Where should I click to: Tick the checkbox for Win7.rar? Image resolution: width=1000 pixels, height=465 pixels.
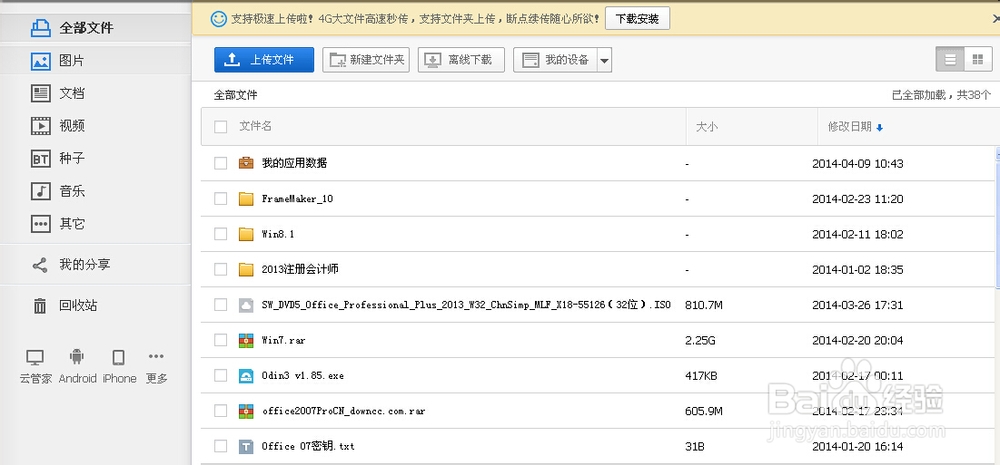(x=221, y=341)
